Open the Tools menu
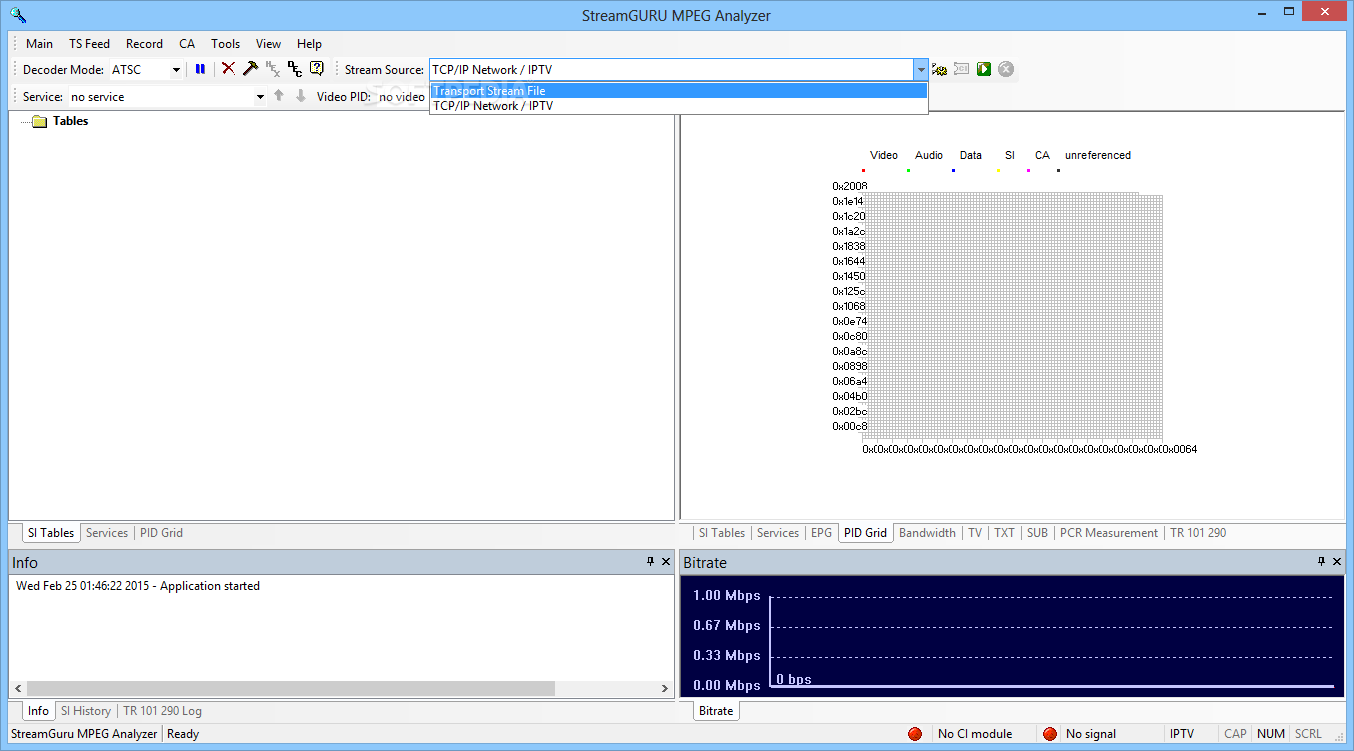 (x=226, y=44)
